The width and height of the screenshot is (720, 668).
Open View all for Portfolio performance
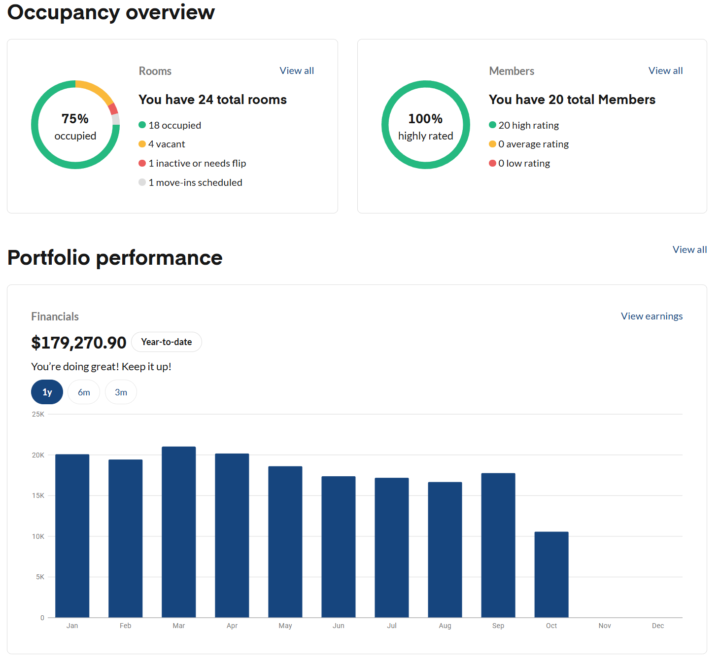coord(689,250)
